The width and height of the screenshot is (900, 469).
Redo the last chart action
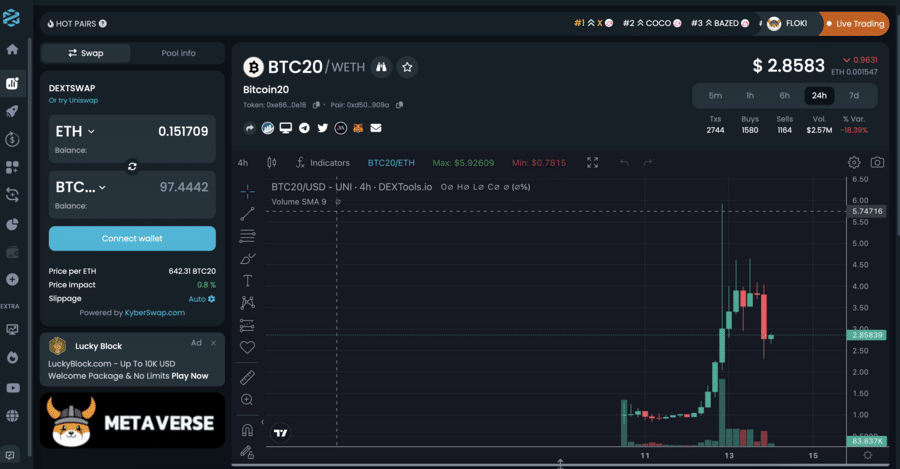coord(648,163)
